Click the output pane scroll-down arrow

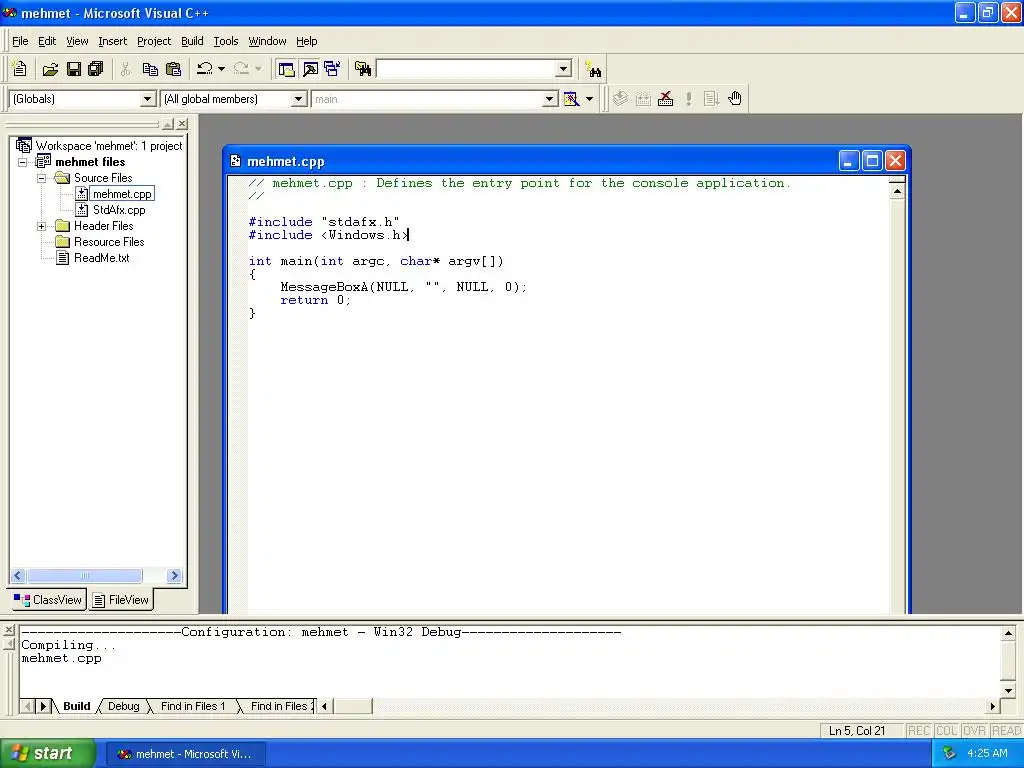pyautogui.click(x=1008, y=691)
